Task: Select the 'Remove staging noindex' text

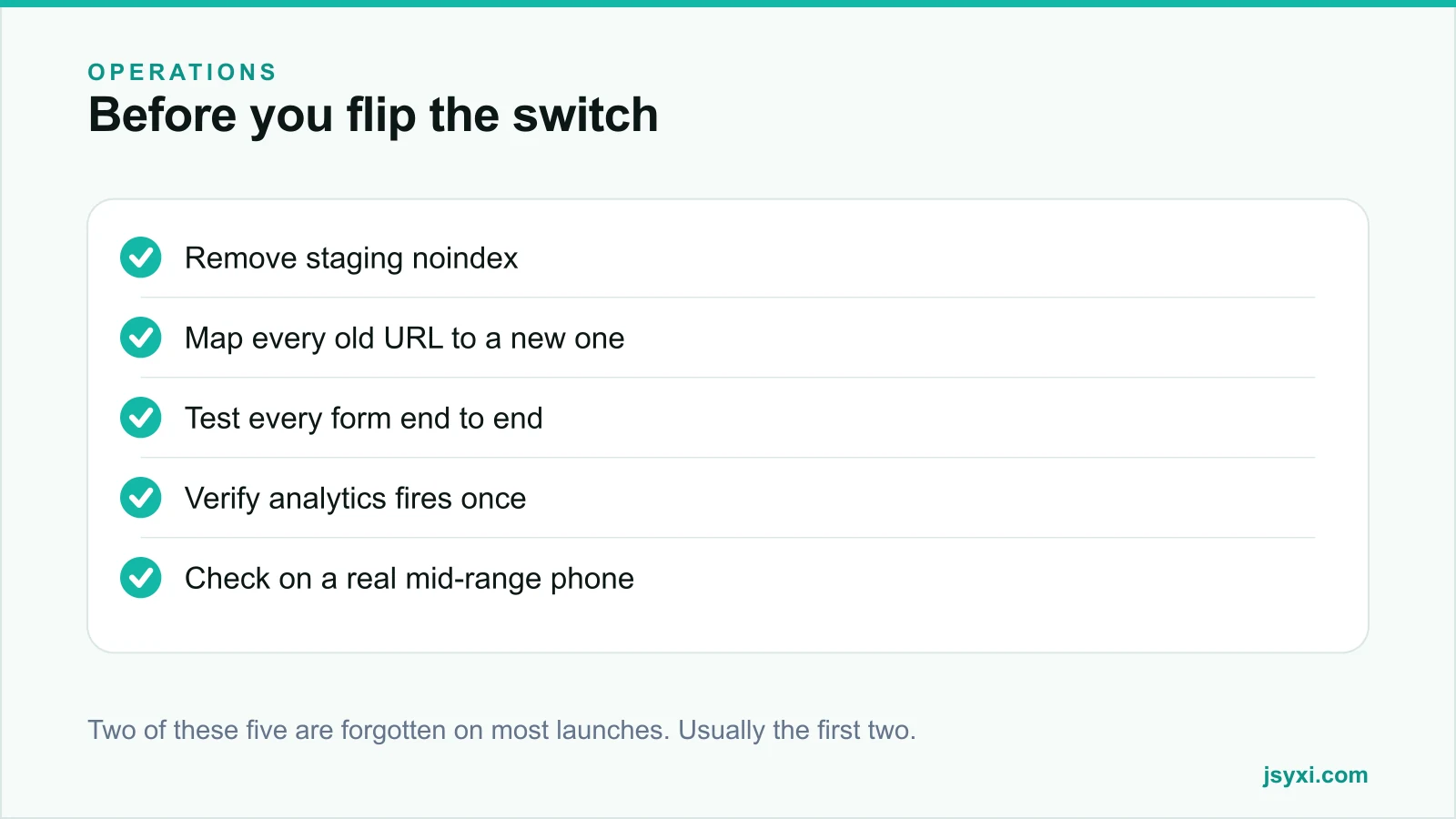Action: [x=351, y=258]
